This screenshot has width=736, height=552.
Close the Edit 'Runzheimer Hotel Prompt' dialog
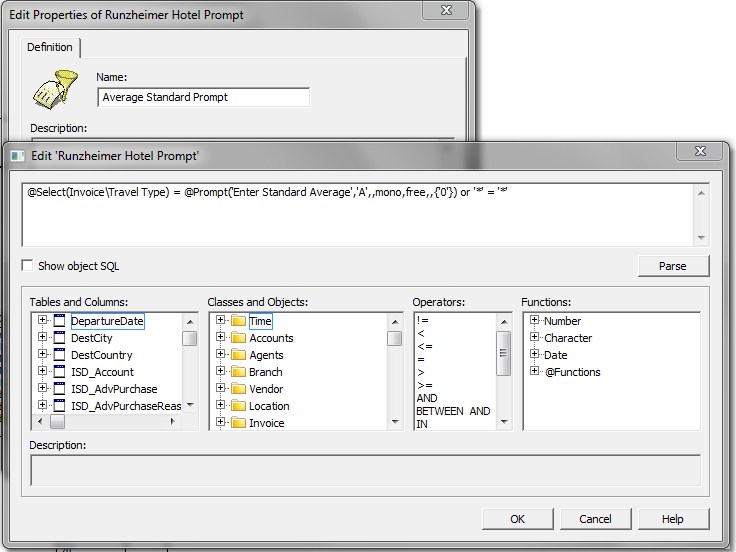click(x=700, y=151)
